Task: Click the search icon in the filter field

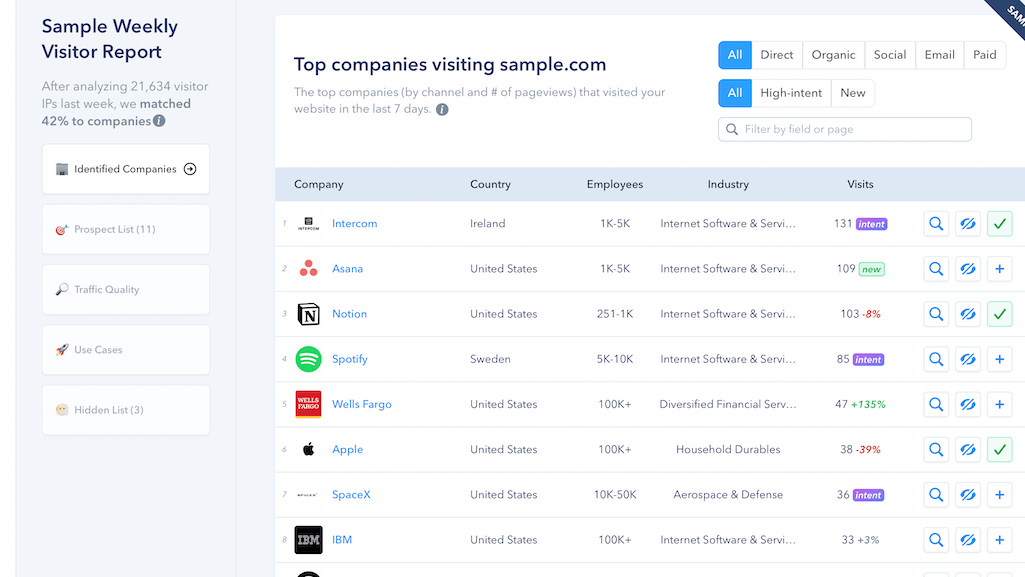Action: tap(730, 129)
